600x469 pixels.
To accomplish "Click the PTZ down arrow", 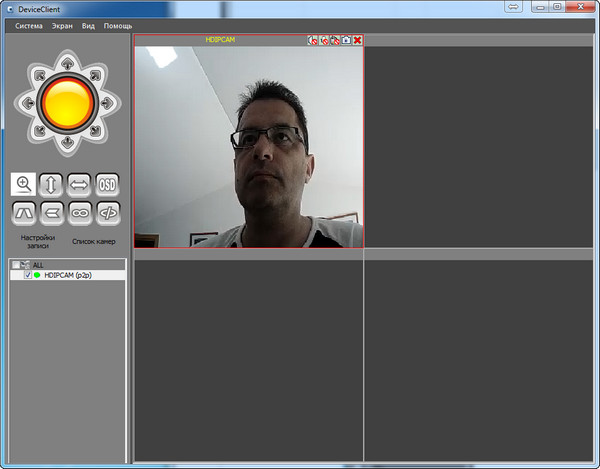I will pyautogui.click(x=67, y=142).
